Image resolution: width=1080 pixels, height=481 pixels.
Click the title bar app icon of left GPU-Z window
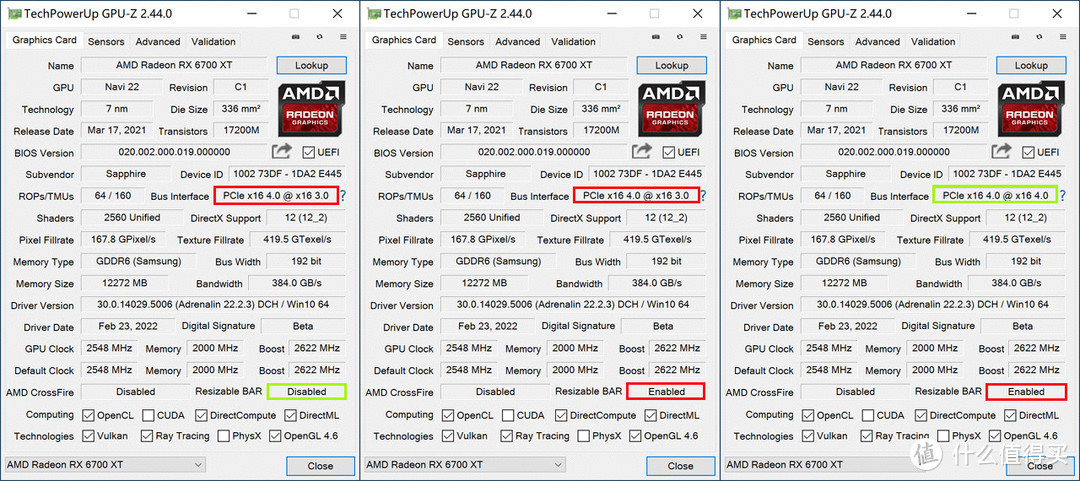(x=14, y=13)
